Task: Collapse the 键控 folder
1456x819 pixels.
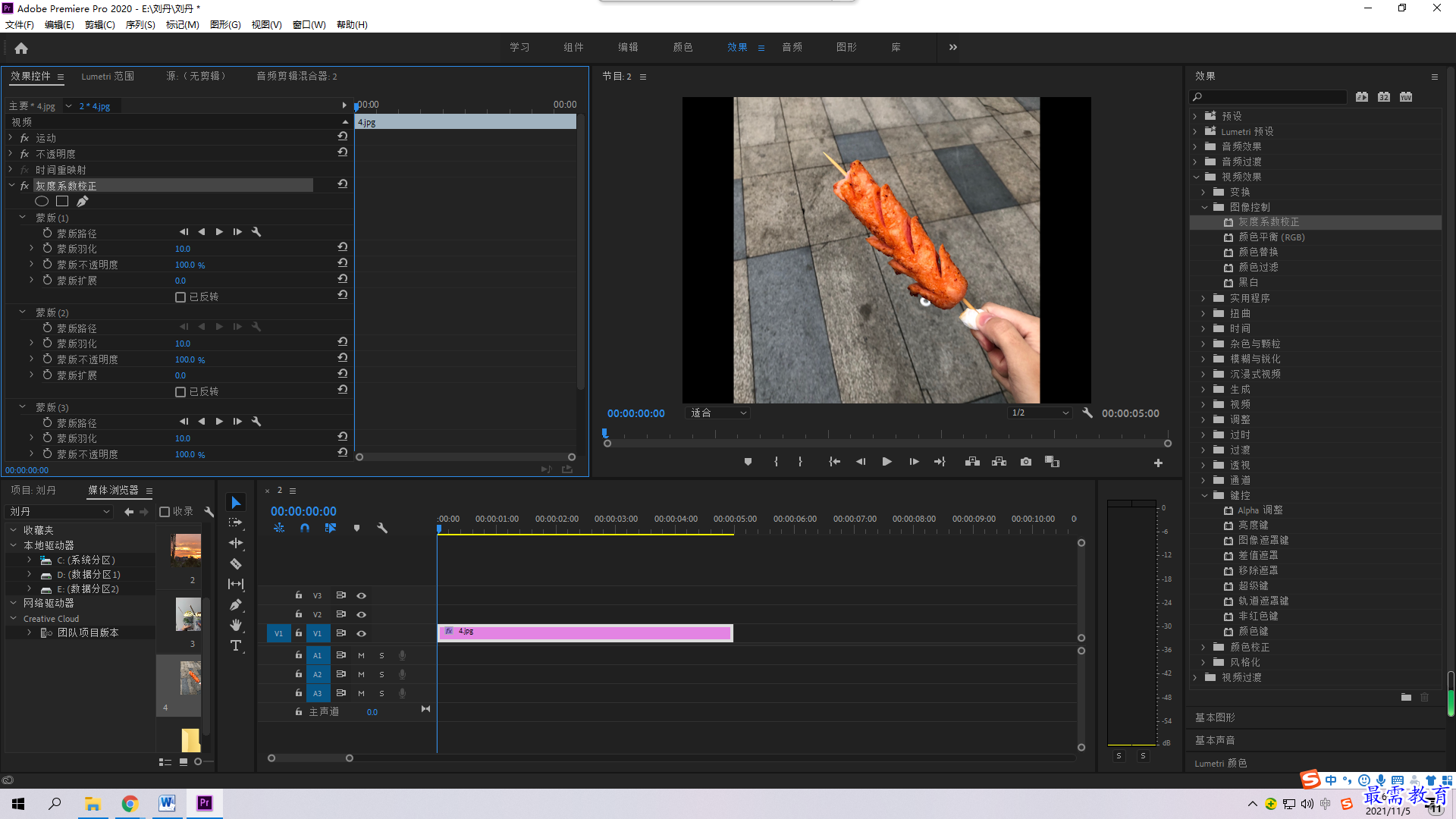Action: point(1204,495)
